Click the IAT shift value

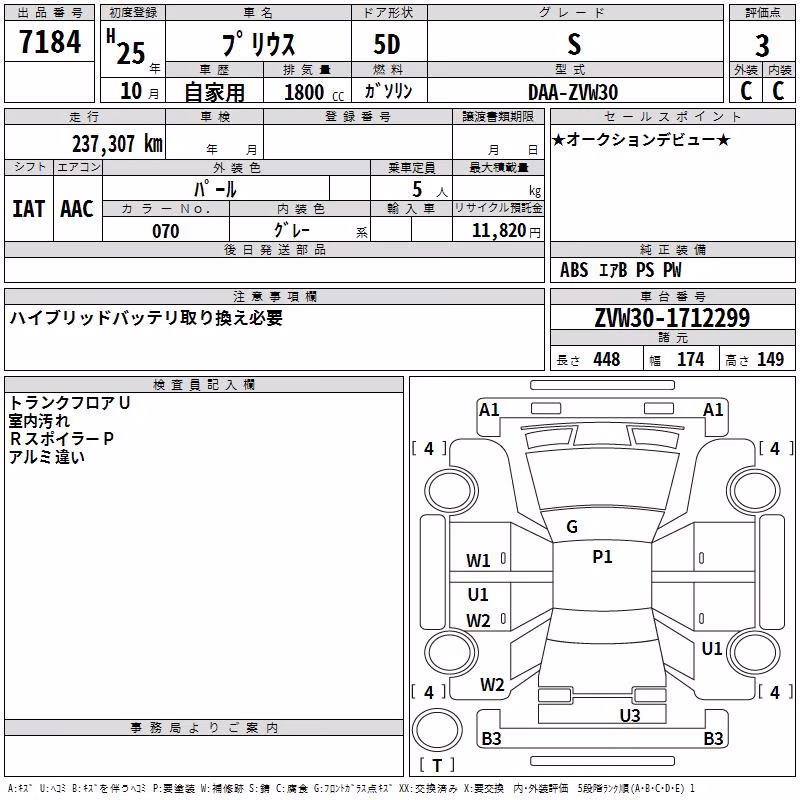pos(29,209)
